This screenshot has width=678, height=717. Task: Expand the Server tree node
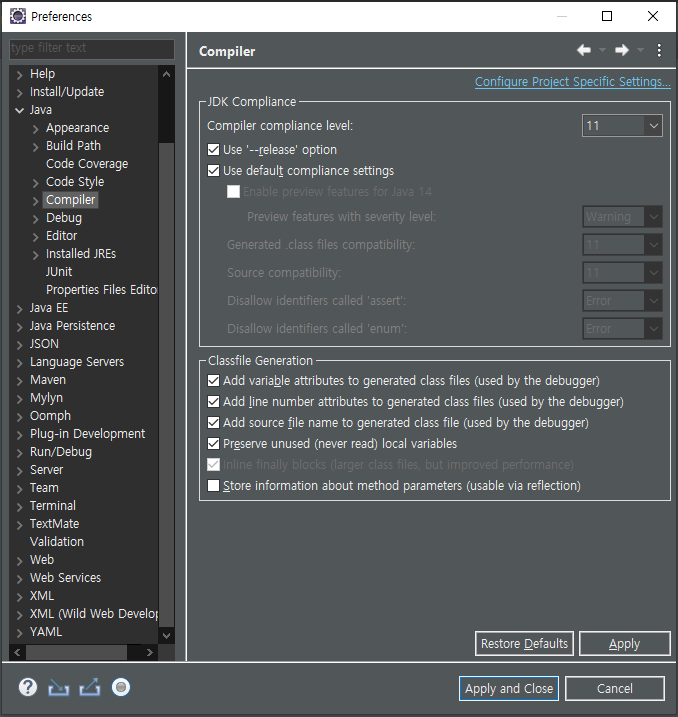19,471
